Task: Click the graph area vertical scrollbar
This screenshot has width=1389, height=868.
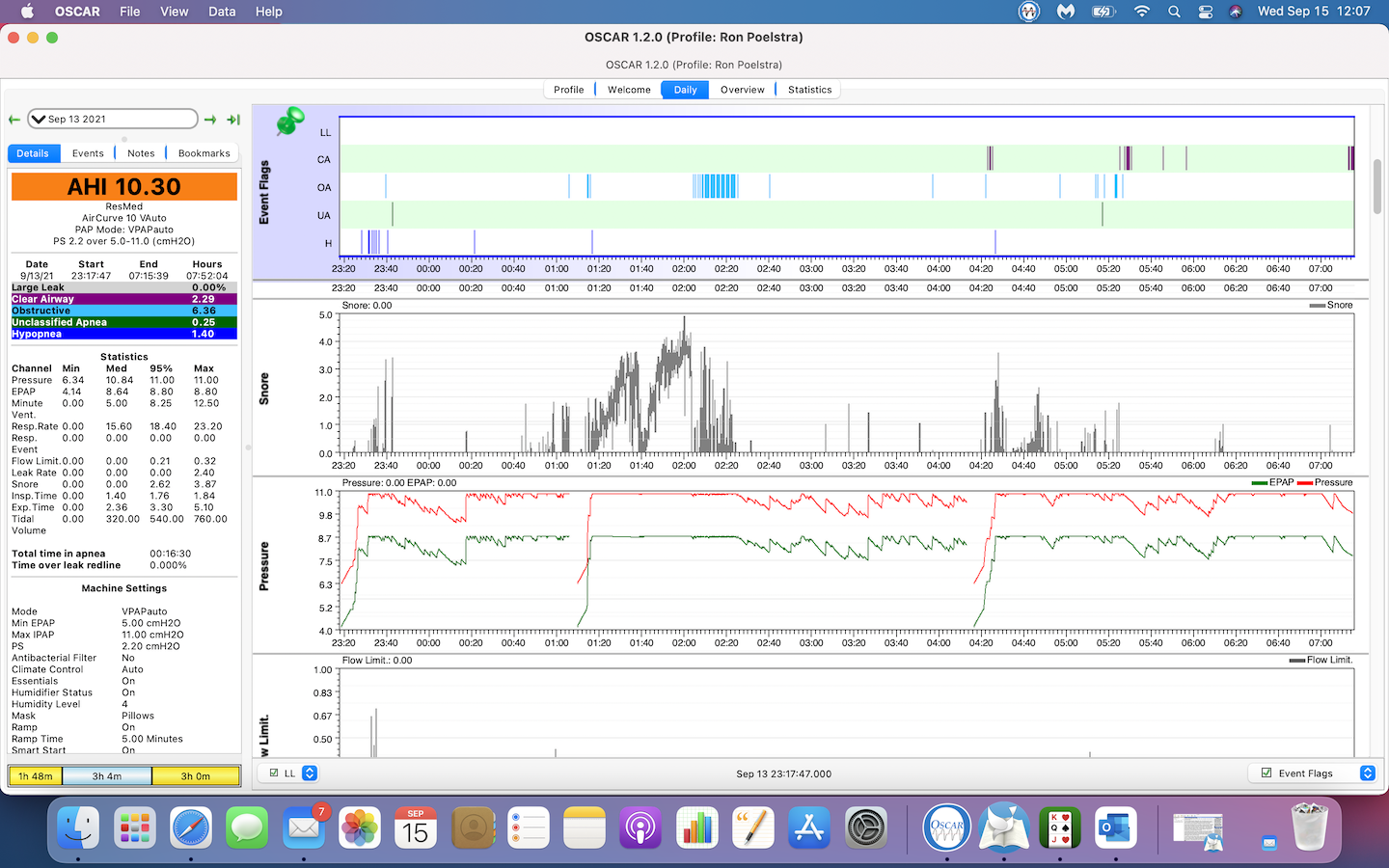Action: [1377, 185]
